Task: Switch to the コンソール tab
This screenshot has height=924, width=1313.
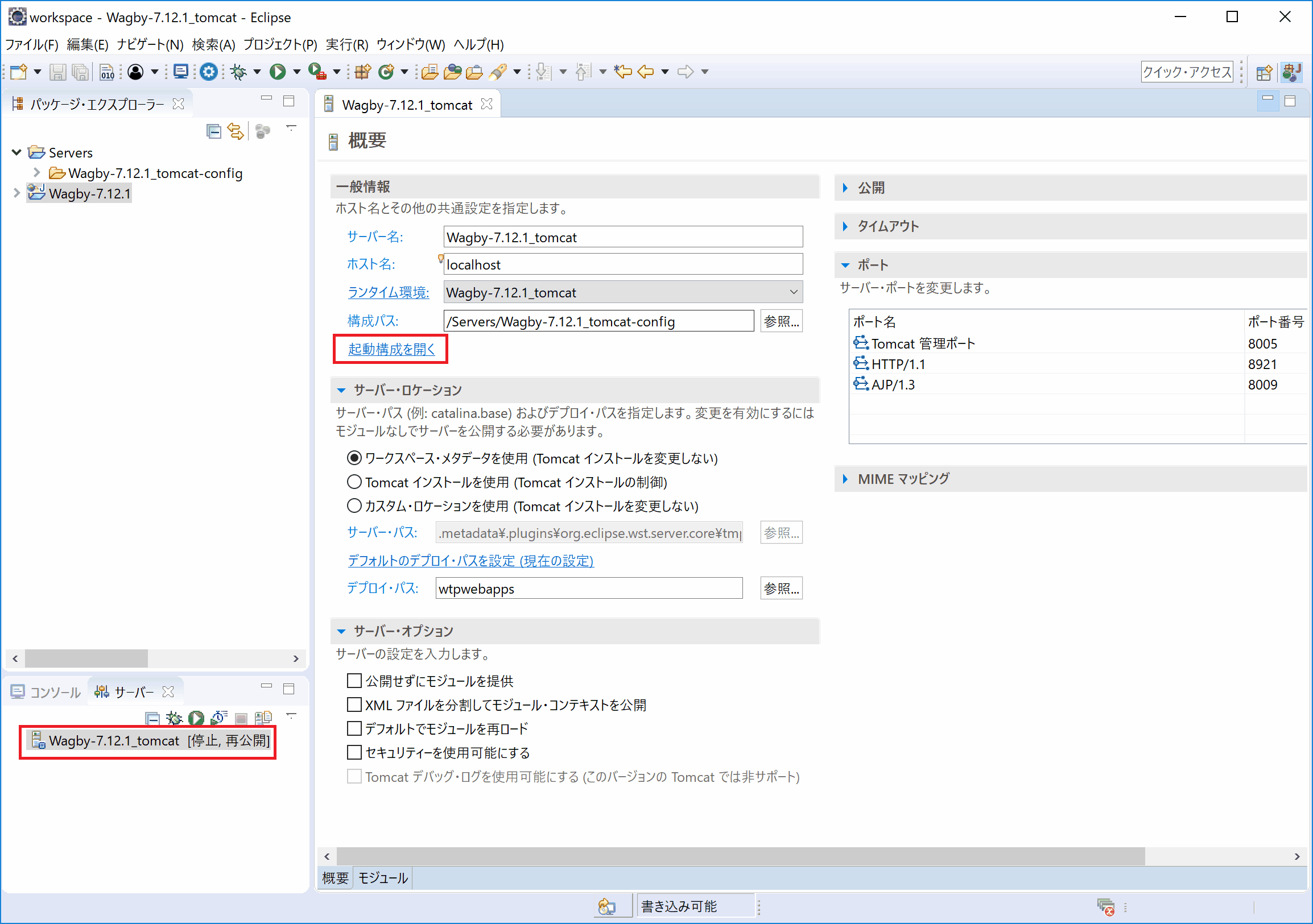Action: [x=46, y=692]
